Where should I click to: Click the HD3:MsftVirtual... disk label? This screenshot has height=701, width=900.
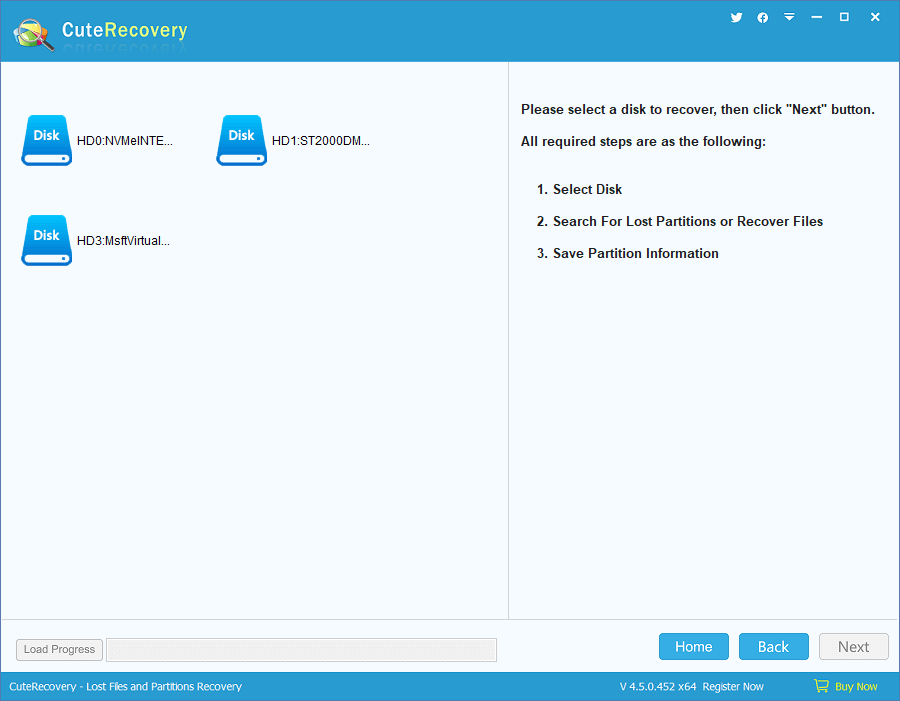123,241
